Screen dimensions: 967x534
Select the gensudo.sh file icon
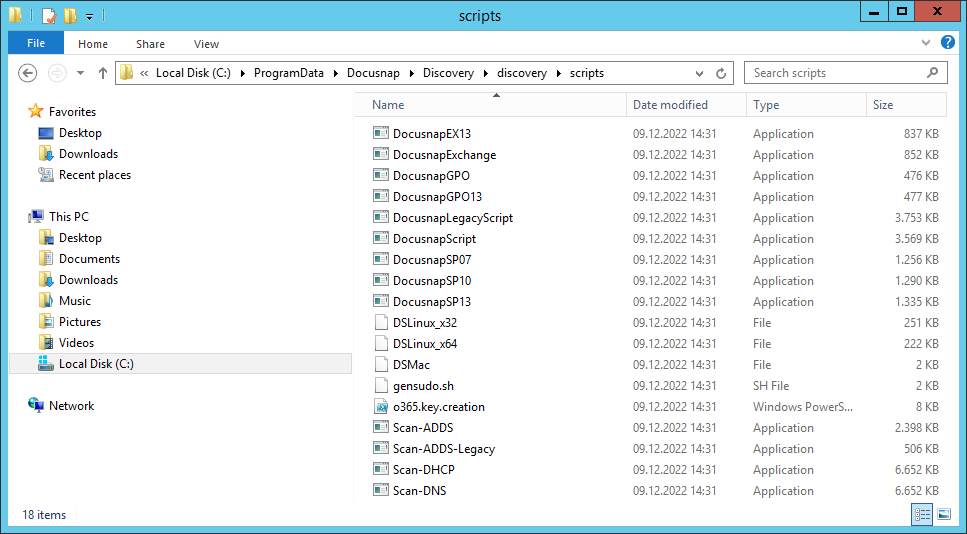click(x=381, y=385)
